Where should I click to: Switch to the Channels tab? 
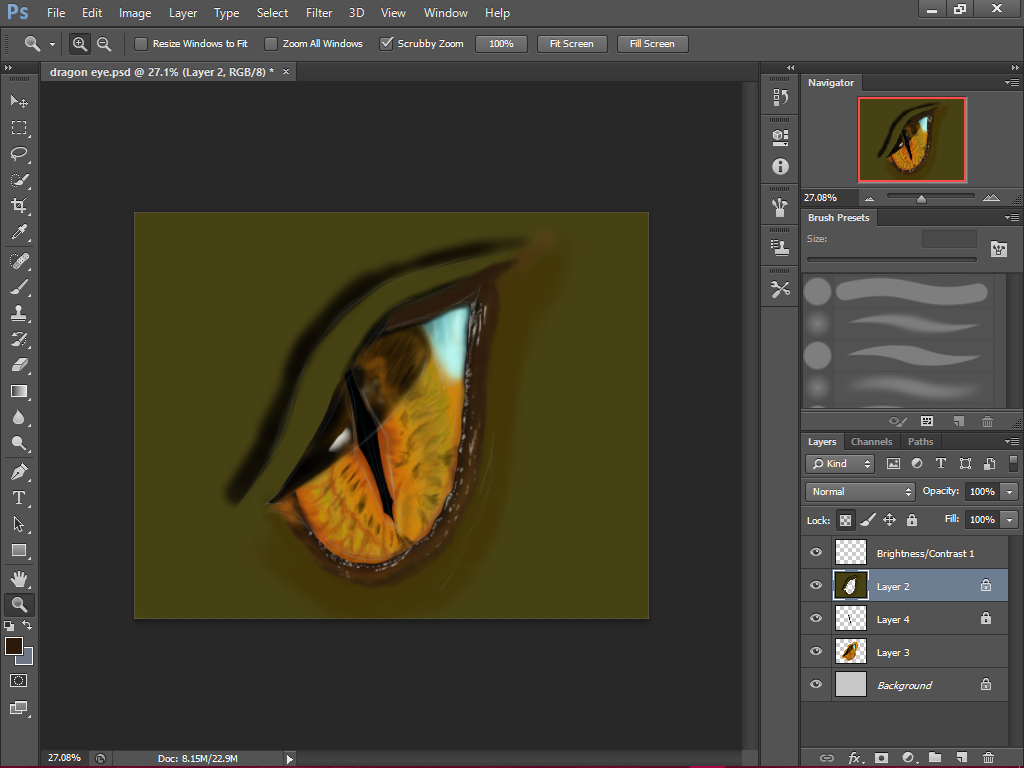[871, 441]
